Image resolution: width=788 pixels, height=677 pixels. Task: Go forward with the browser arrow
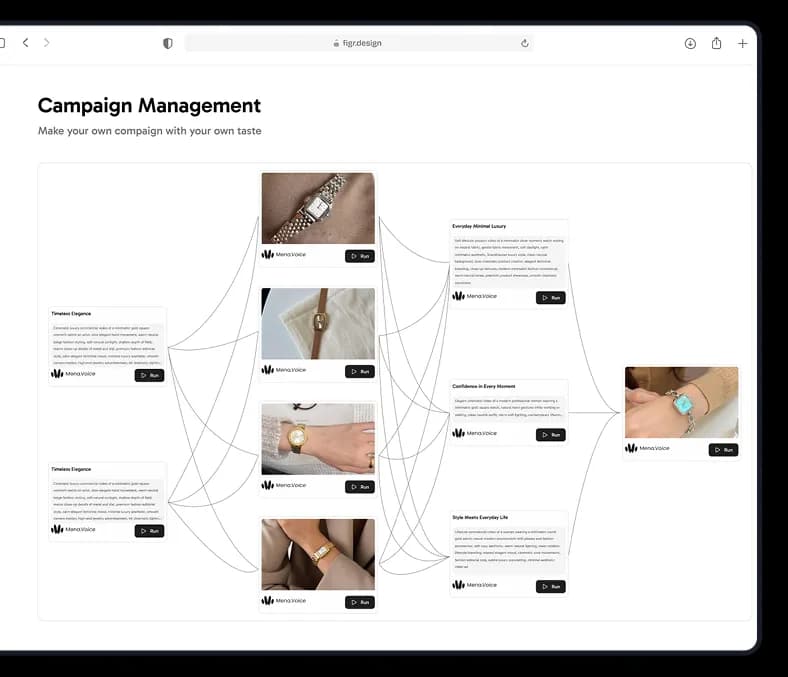47,43
